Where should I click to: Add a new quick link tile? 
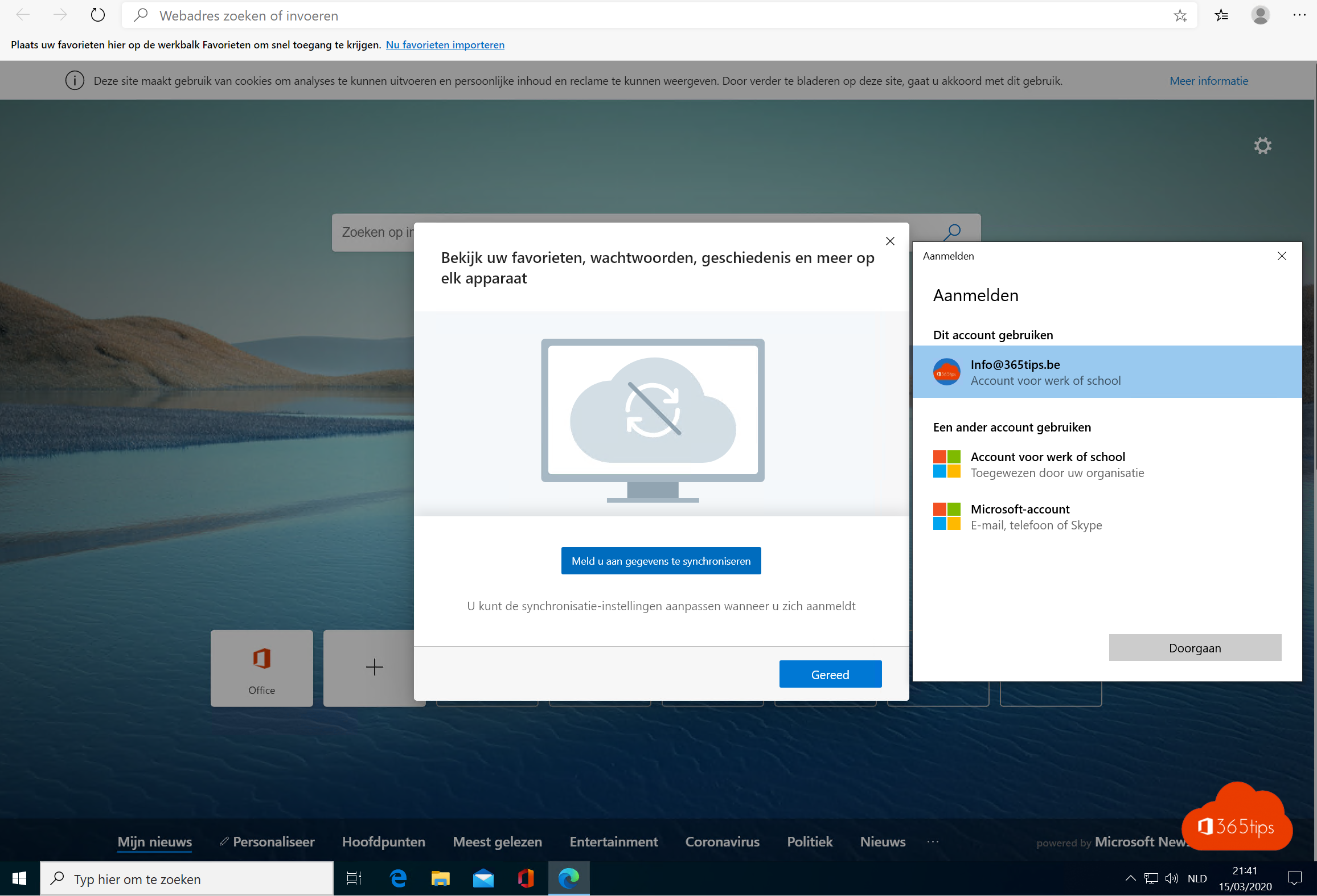point(374,668)
